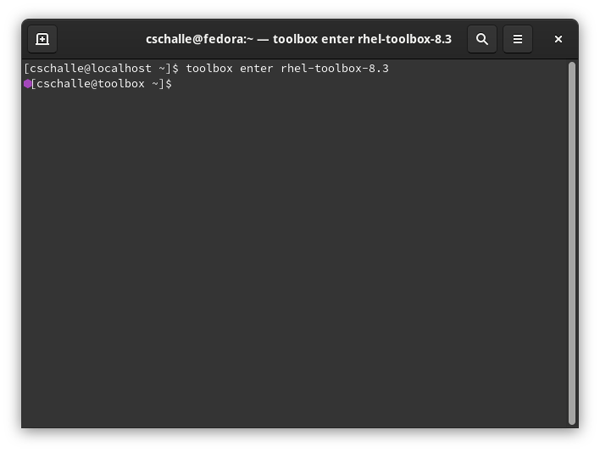Click 'toolbox' at the start of the command
Image resolution: width=600 pixels, height=452 pixels.
[210, 68]
